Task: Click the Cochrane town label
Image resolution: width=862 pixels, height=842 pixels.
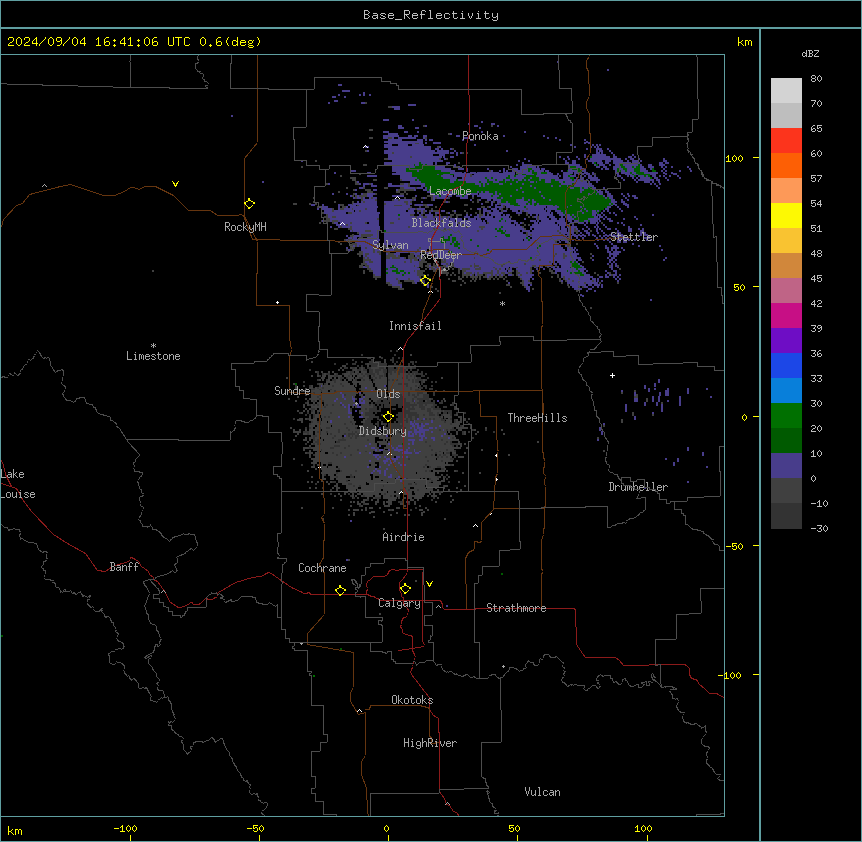Action: tap(322, 568)
